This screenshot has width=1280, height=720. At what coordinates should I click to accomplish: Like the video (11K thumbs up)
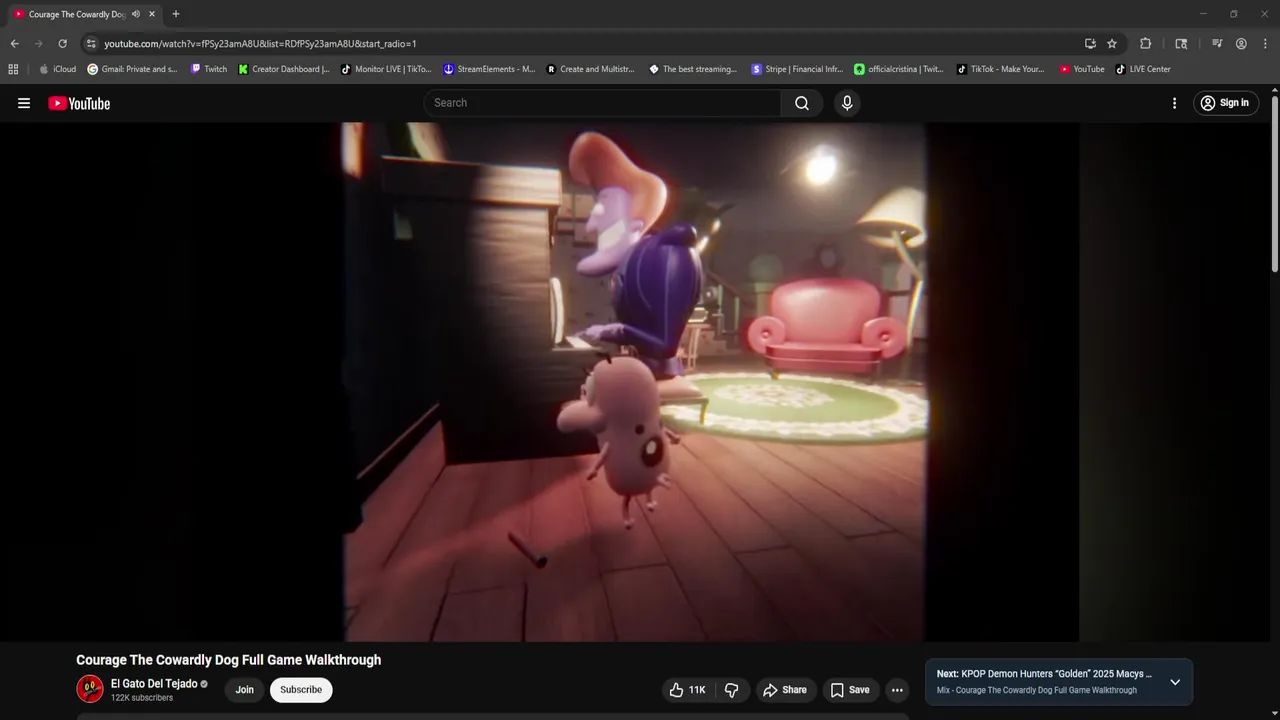point(687,690)
